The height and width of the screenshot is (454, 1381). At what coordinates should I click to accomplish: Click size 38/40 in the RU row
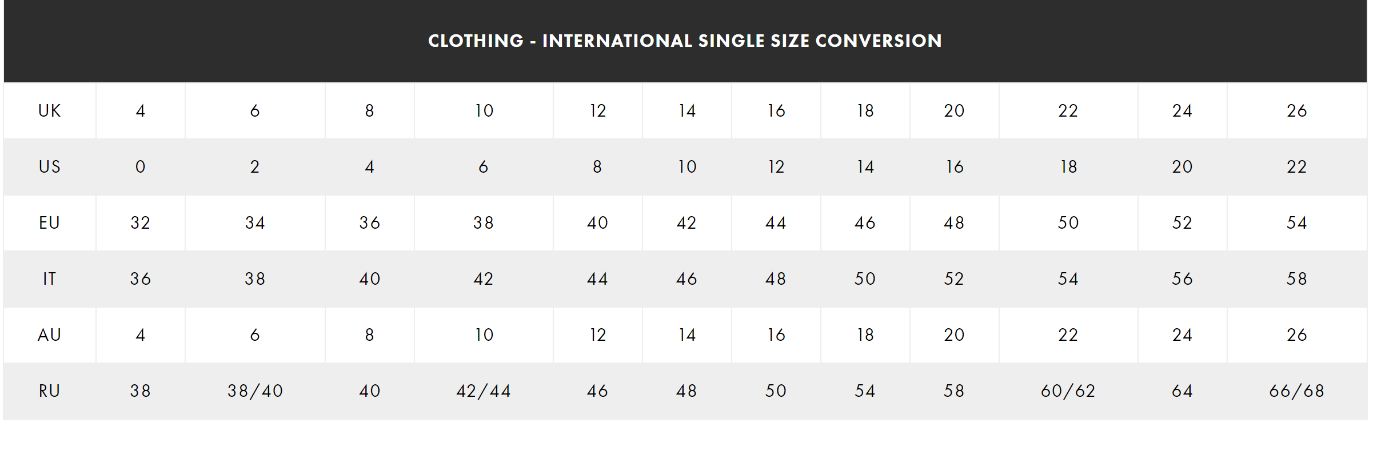[x=255, y=391]
